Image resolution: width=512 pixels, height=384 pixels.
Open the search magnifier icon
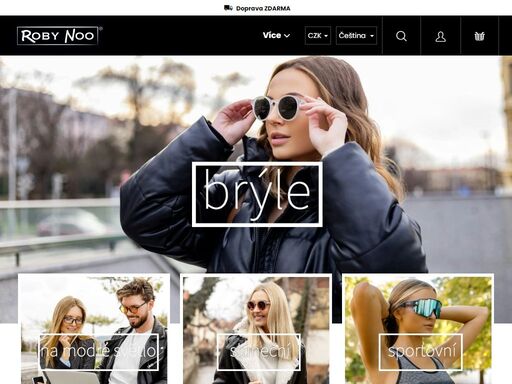(401, 36)
